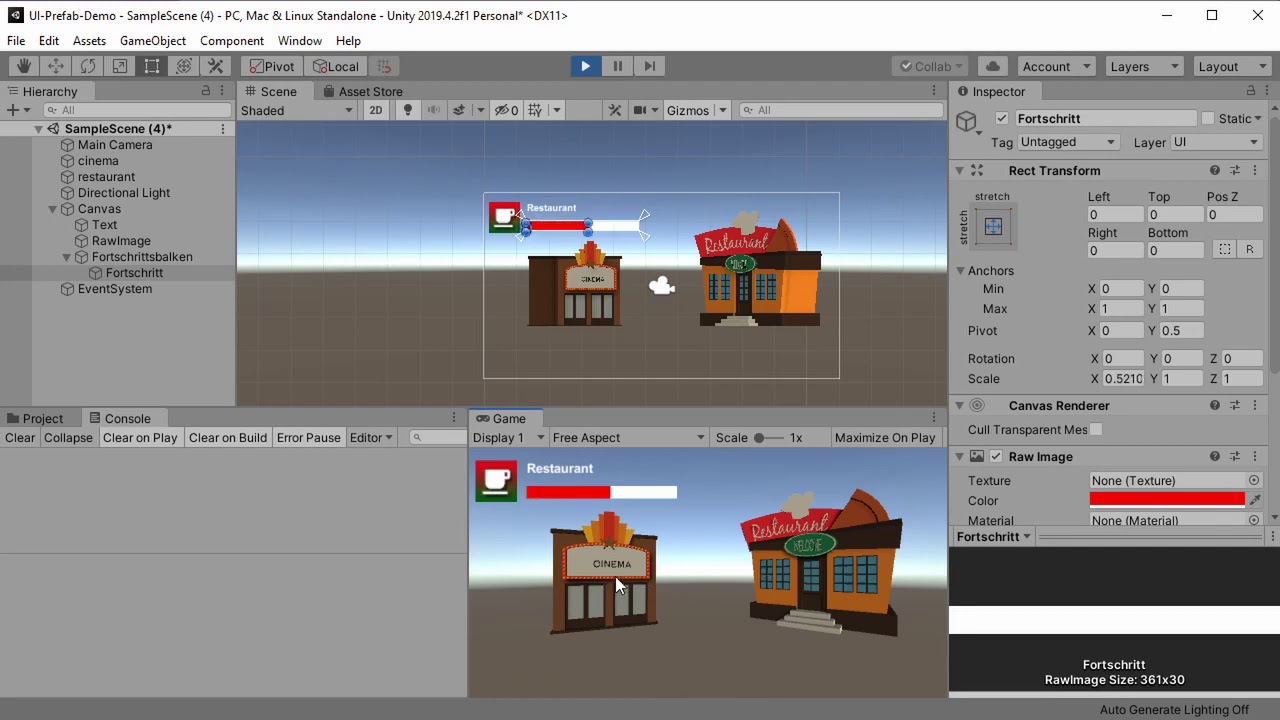Toggle raw edit mode R button
The height and width of the screenshot is (720, 1280).
pos(1249,249)
